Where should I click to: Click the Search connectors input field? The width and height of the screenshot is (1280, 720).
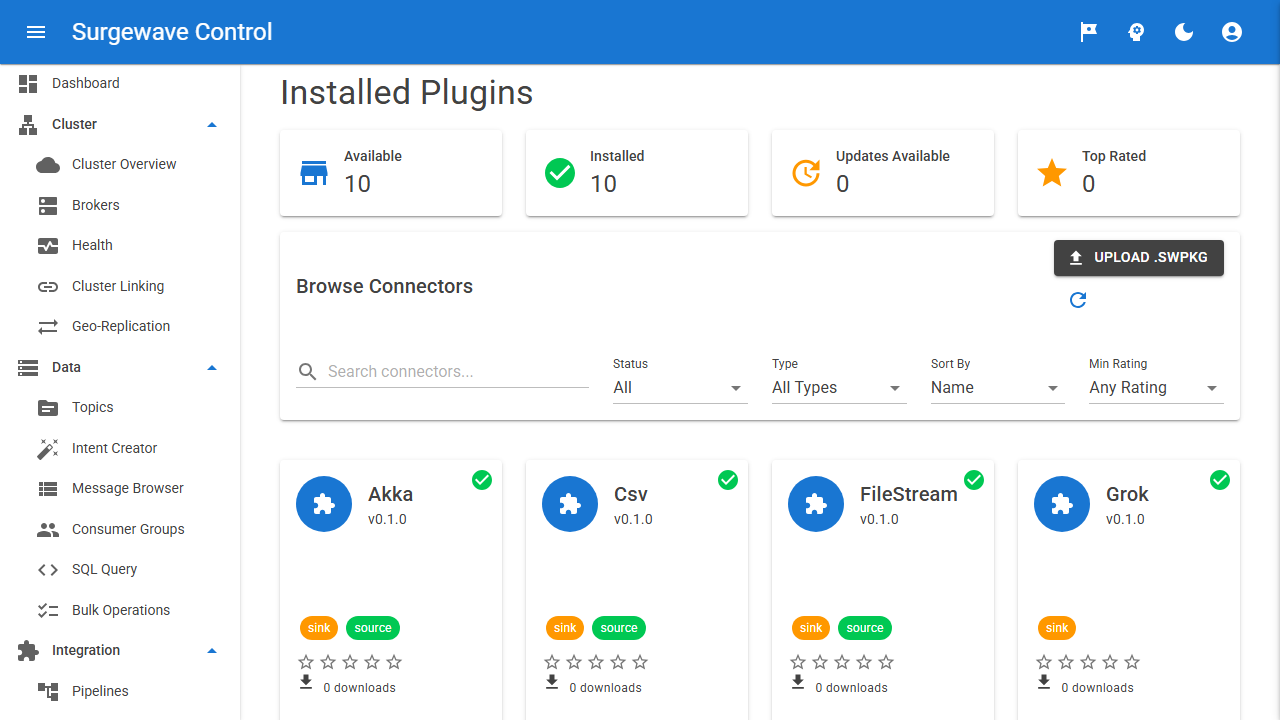pos(458,372)
